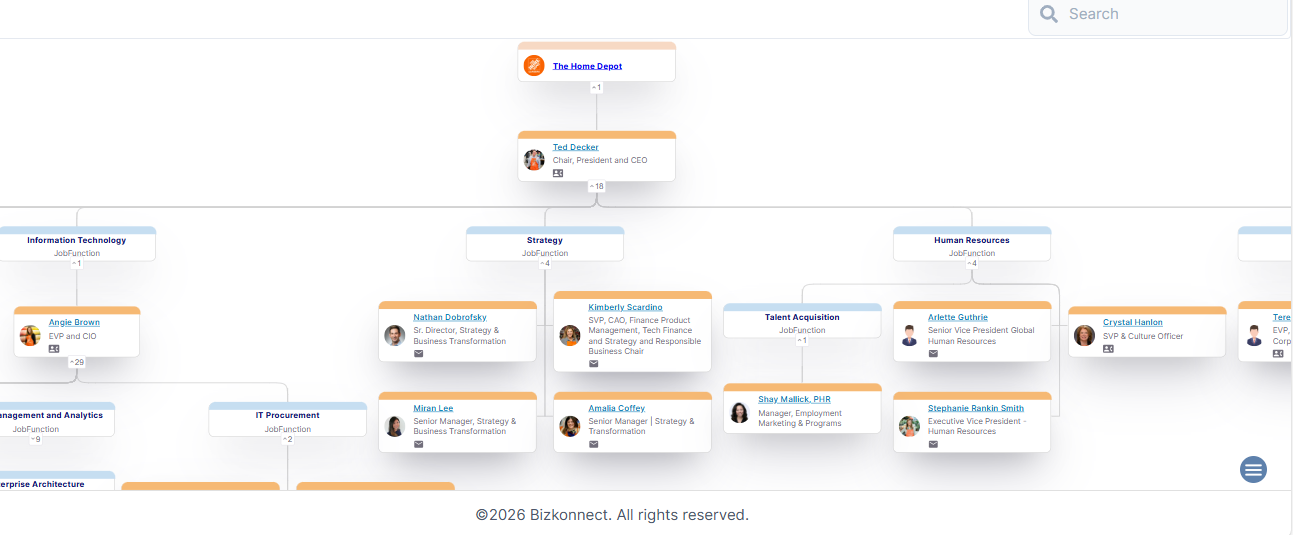
Task: Open Amalia Coffey profile link
Action: click(616, 408)
